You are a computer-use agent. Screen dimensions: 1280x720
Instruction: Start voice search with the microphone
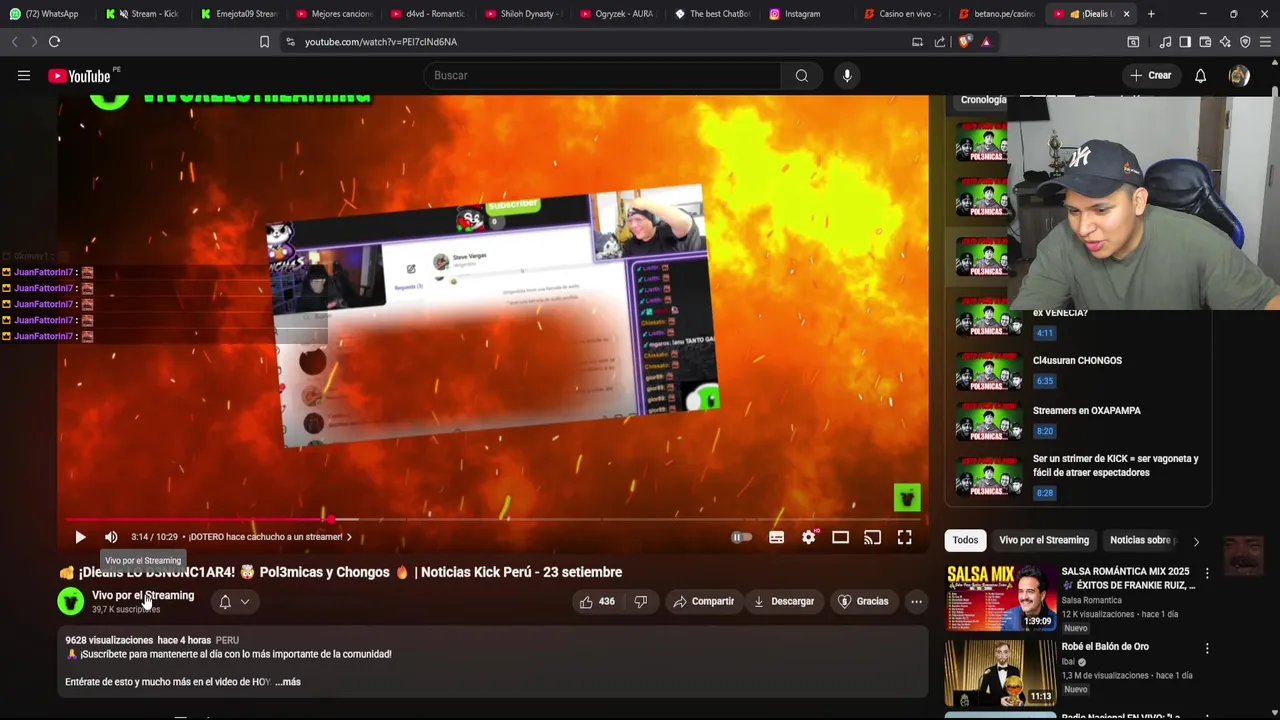click(x=847, y=76)
